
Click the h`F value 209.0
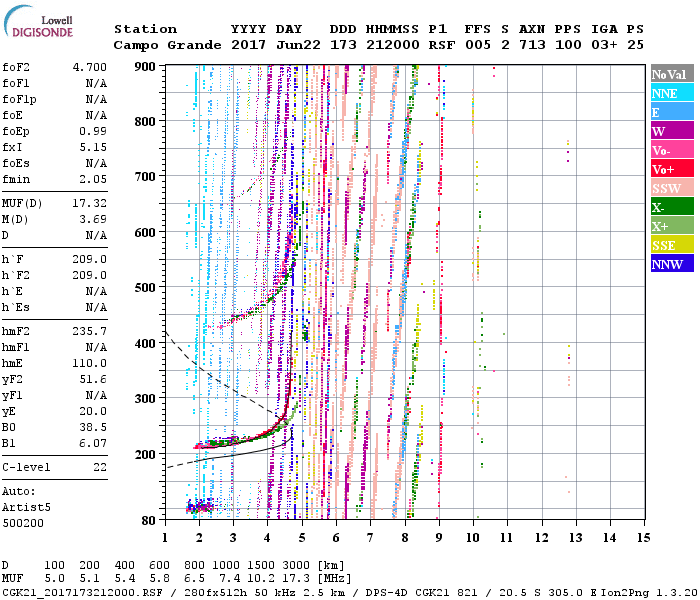[90, 259]
